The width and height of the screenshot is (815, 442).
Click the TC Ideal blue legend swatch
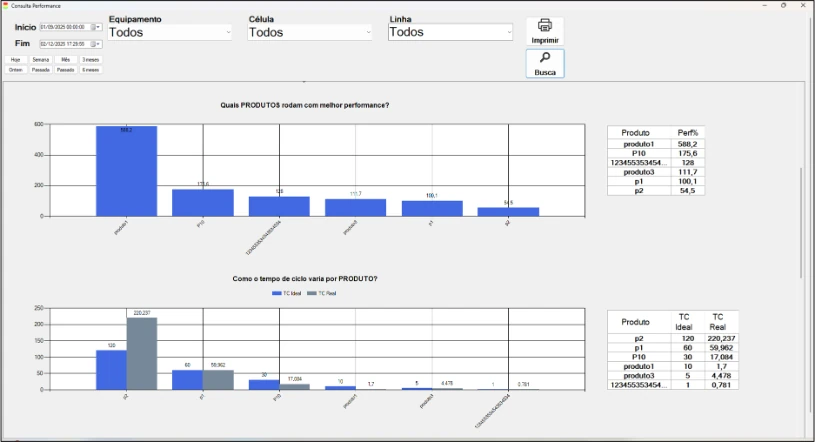[x=276, y=293]
